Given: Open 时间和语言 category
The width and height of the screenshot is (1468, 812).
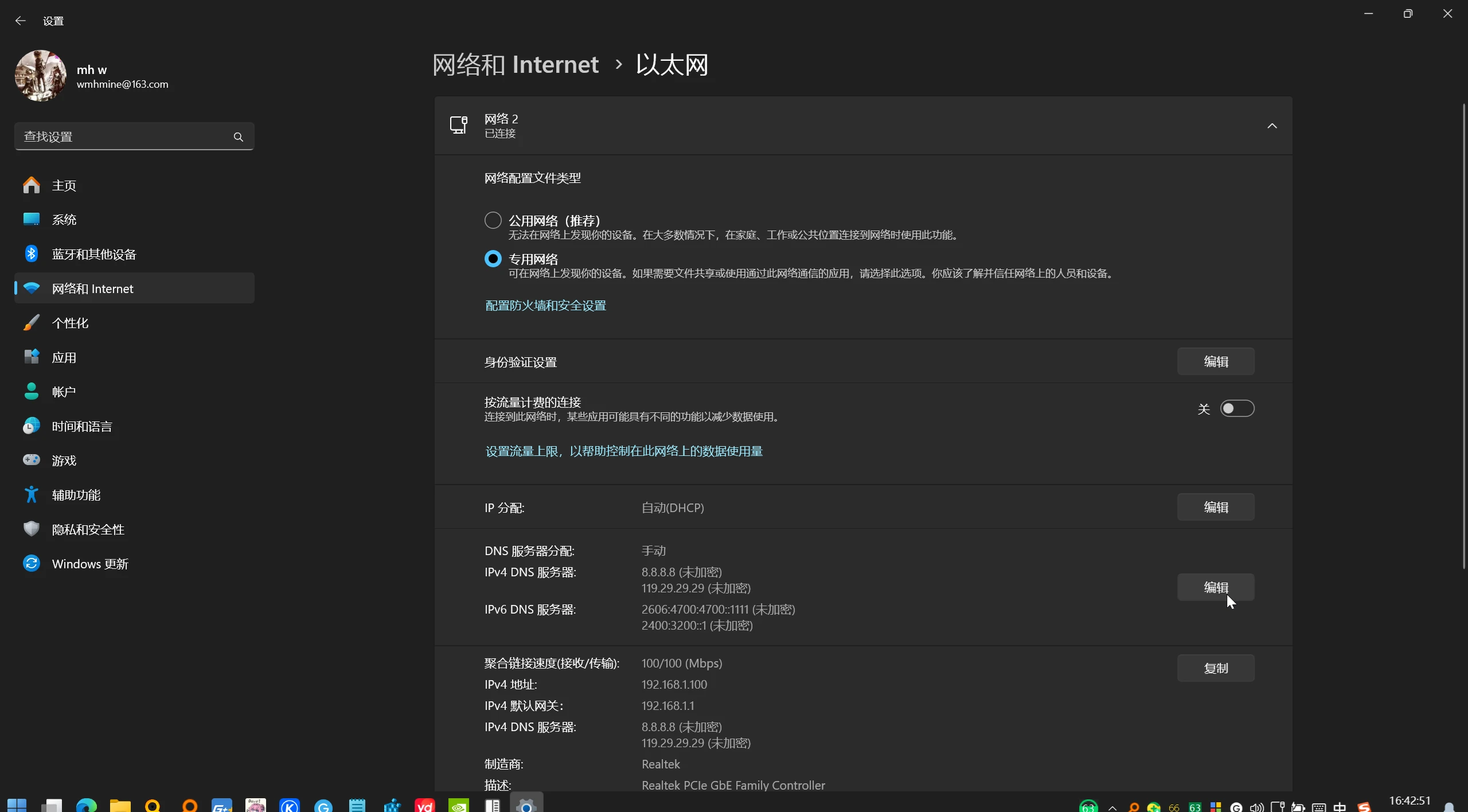Looking at the screenshot, I should tap(81, 425).
